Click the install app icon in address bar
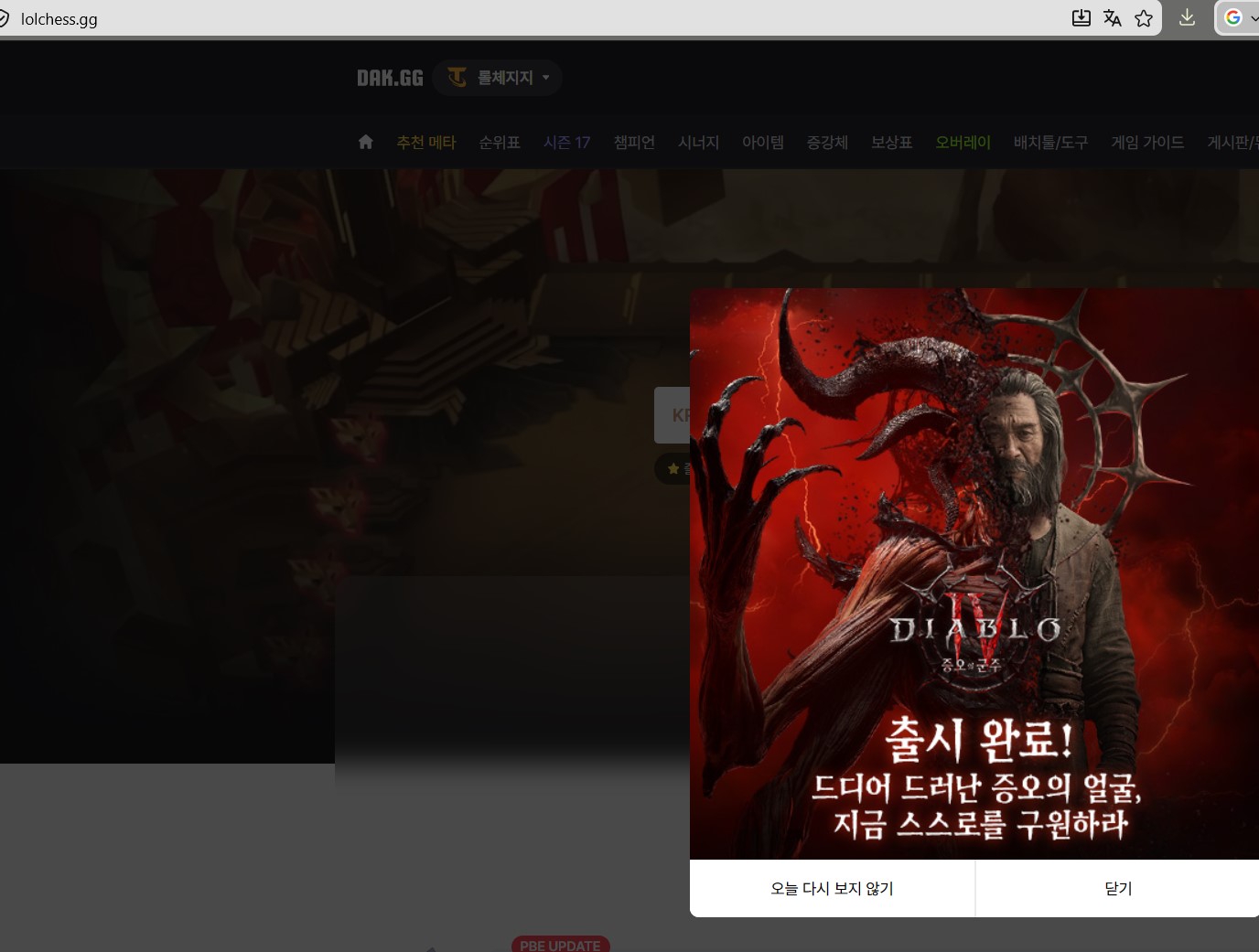This screenshot has width=1259, height=952. pos(1081,18)
